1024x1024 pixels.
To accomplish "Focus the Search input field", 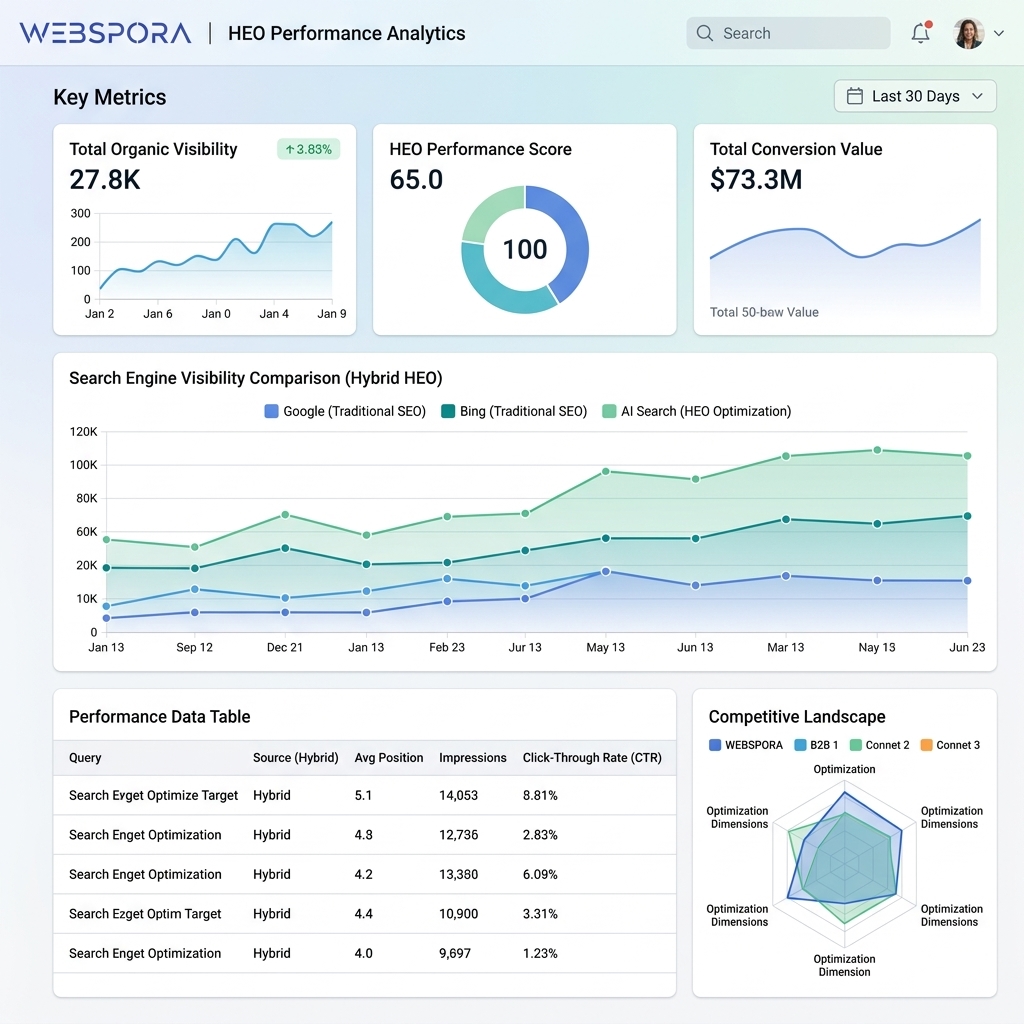I will click(x=788, y=33).
